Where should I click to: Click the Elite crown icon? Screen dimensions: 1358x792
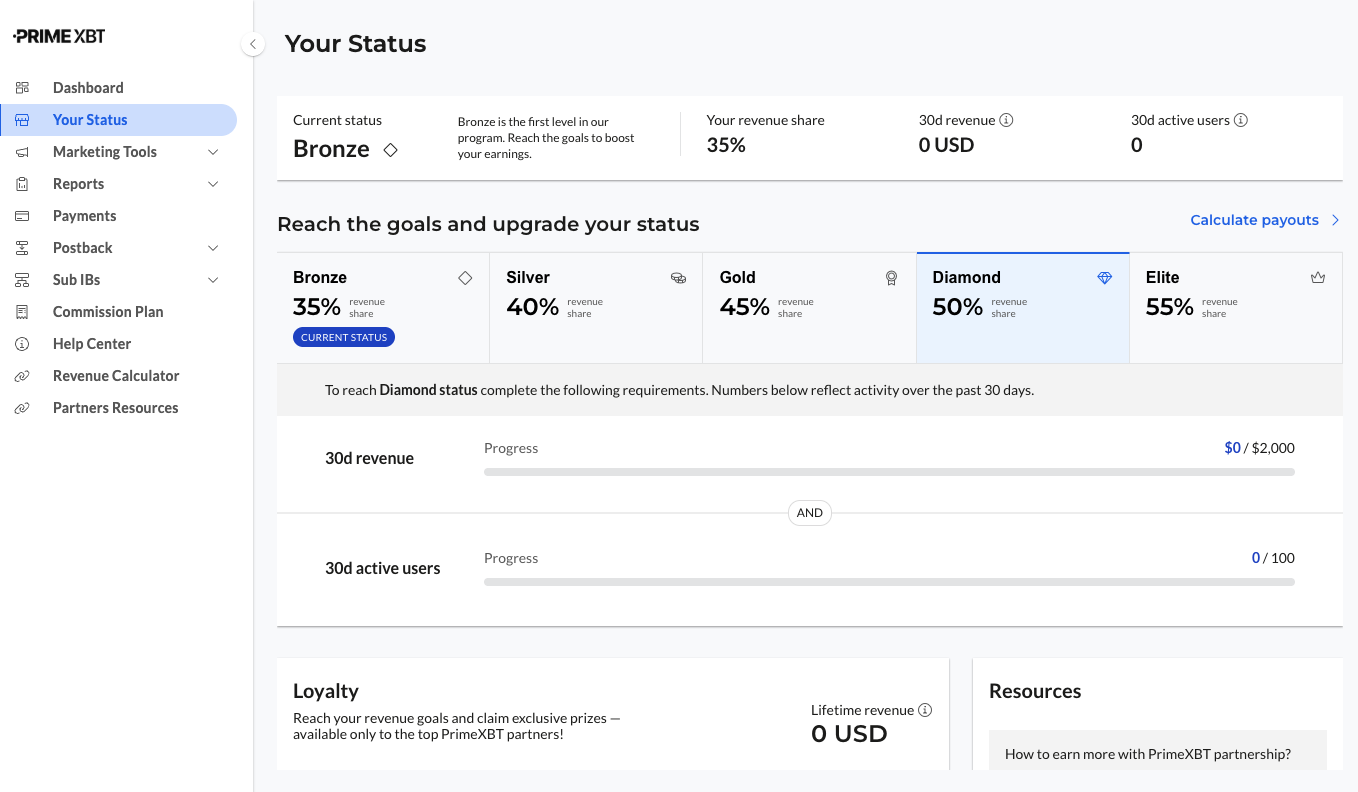[x=1318, y=278]
